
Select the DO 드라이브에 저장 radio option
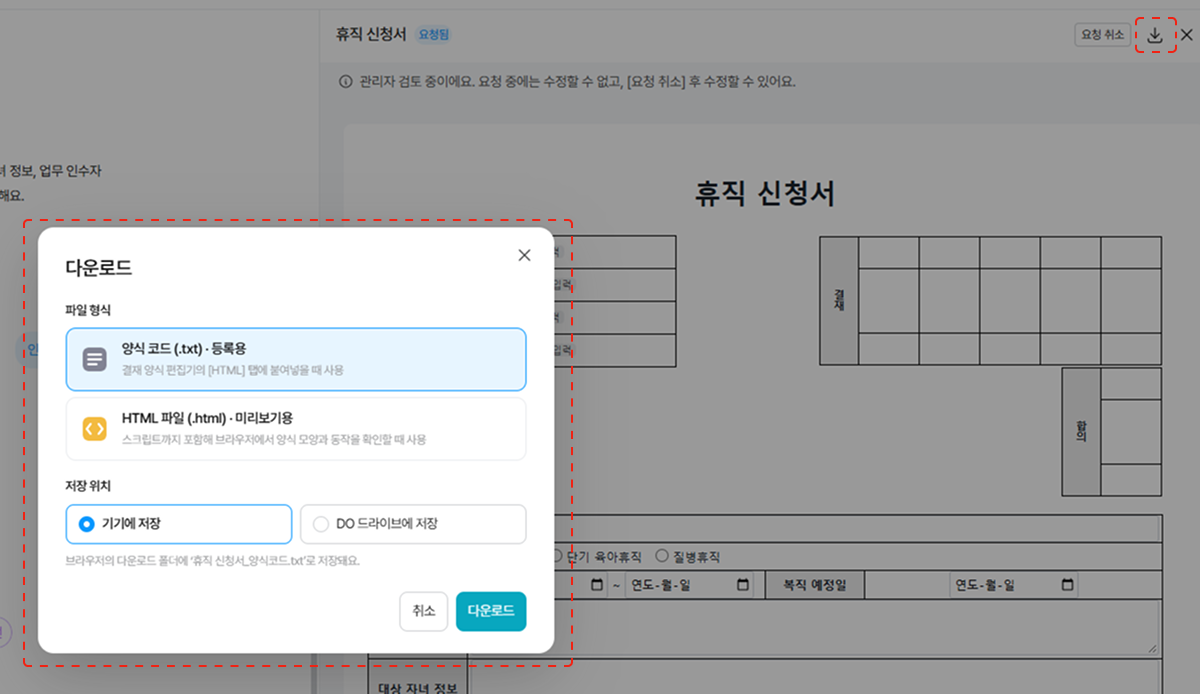pyautogui.click(x=413, y=523)
